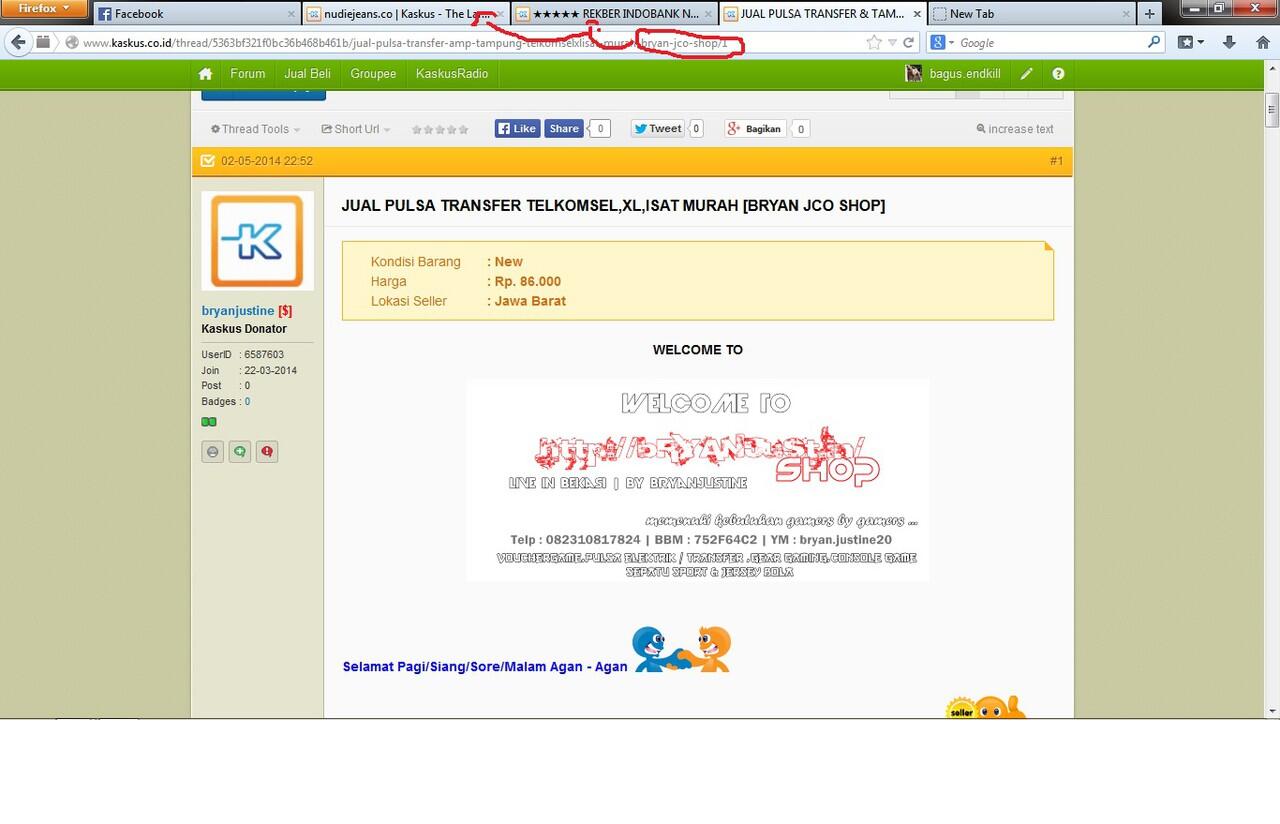This screenshot has height=824, width=1280.
Task: Click the Kaskus Donator title text
Action: (244, 329)
